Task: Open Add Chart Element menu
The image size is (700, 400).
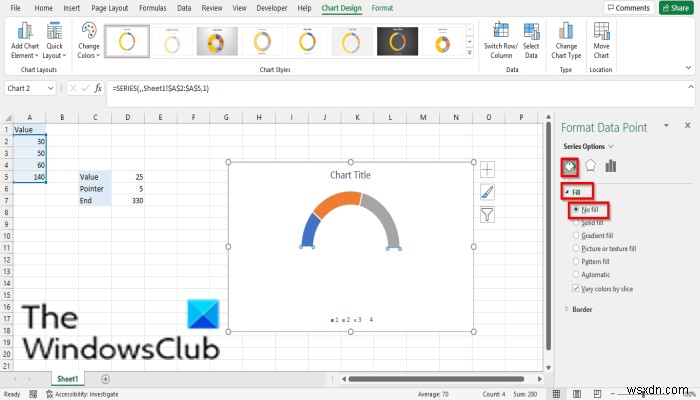Action: pos(25,41)
